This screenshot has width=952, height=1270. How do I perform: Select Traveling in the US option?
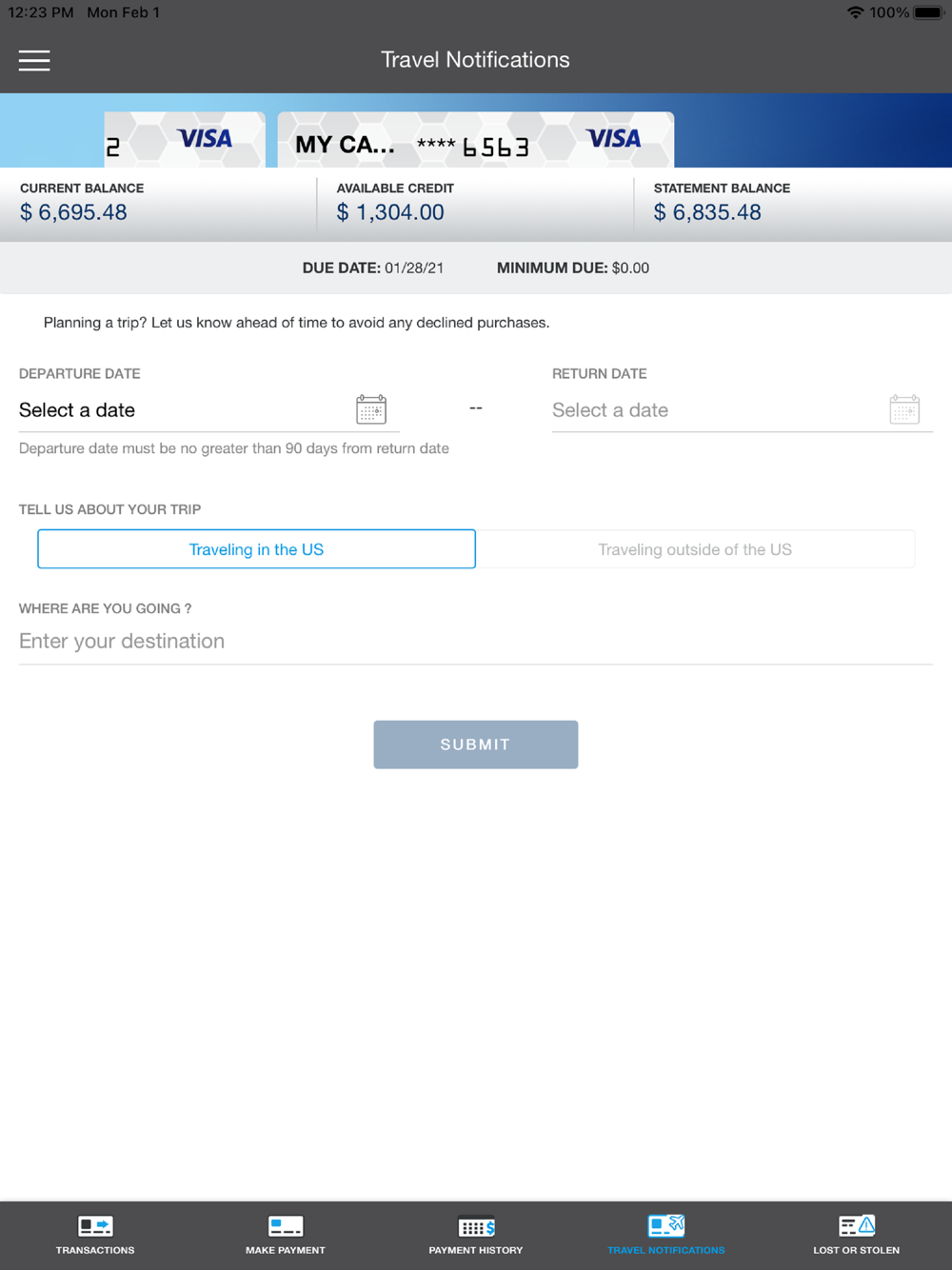pos(256,549)
